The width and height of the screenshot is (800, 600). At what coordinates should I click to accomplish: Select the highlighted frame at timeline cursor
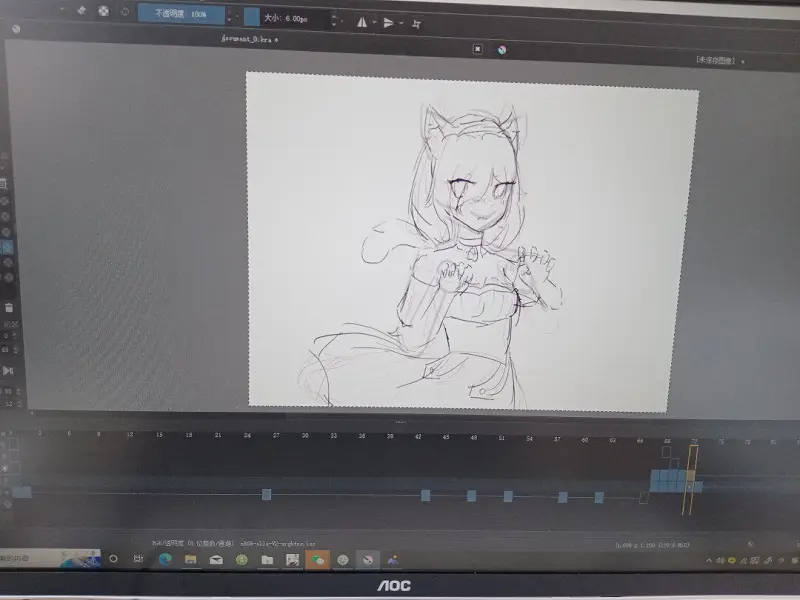click(690, 477)
